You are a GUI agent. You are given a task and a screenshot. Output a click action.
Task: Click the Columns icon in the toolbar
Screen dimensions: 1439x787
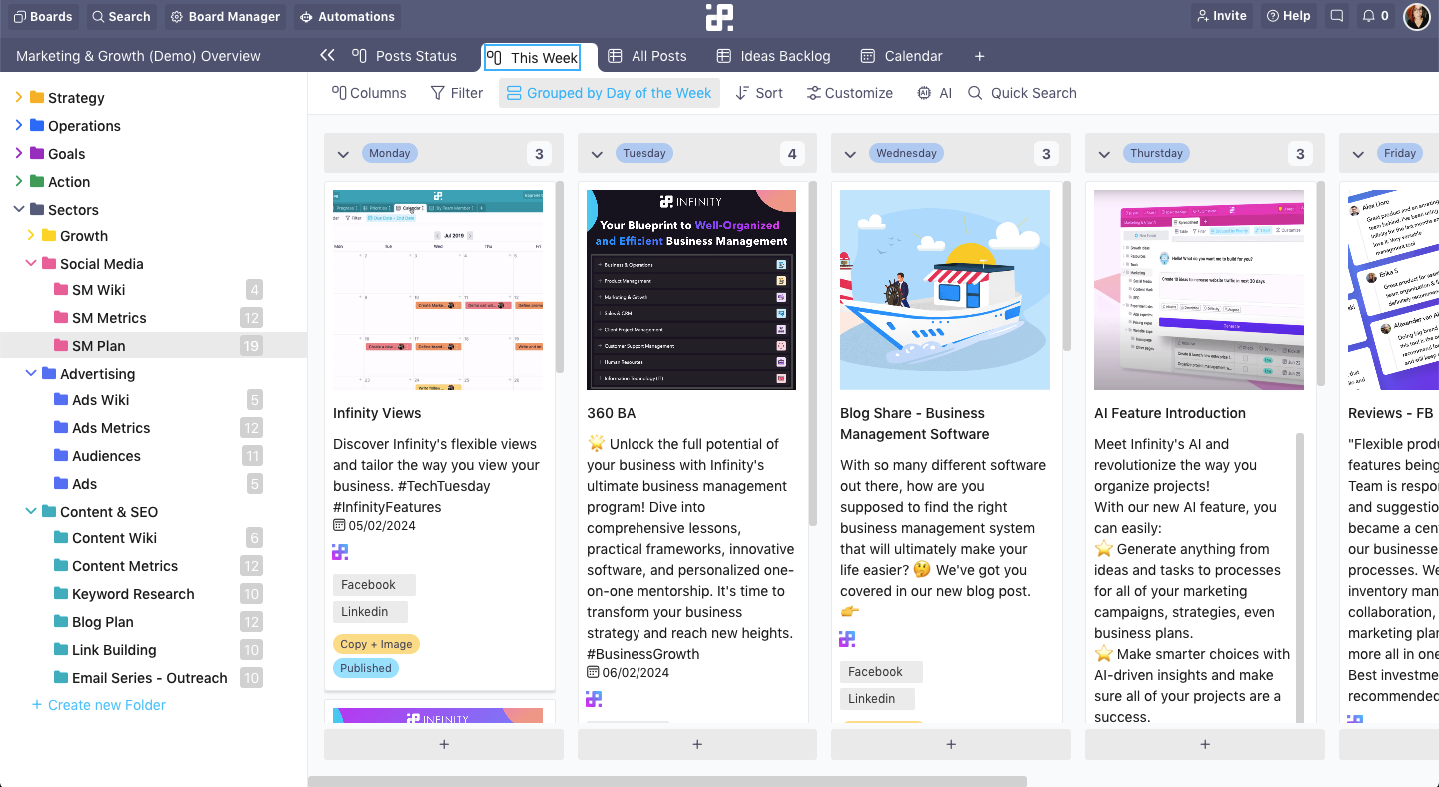coord(340,92)
